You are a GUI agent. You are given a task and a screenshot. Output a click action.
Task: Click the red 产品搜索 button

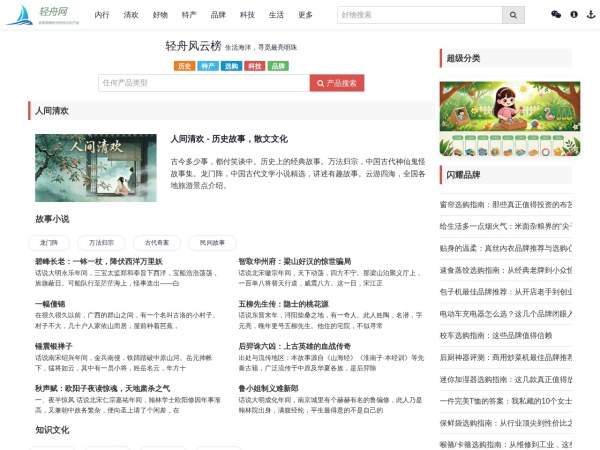[337, 83]
